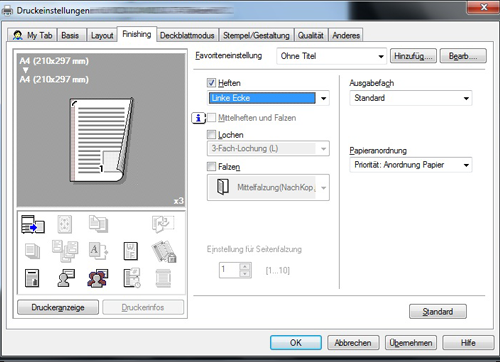This screenshot has height=362, width=500.
Task: Switch to the My Tab tab
Action: (32, 35)
